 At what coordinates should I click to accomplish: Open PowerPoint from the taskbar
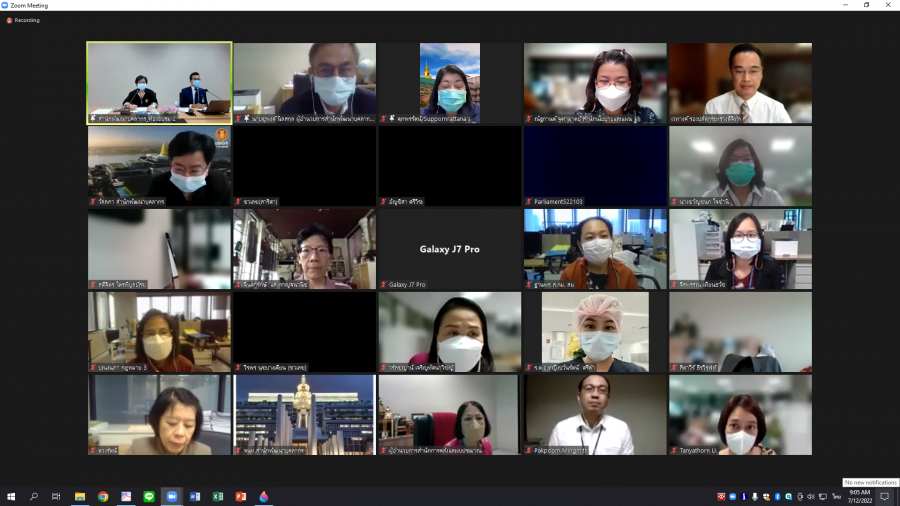coord(241,496)
